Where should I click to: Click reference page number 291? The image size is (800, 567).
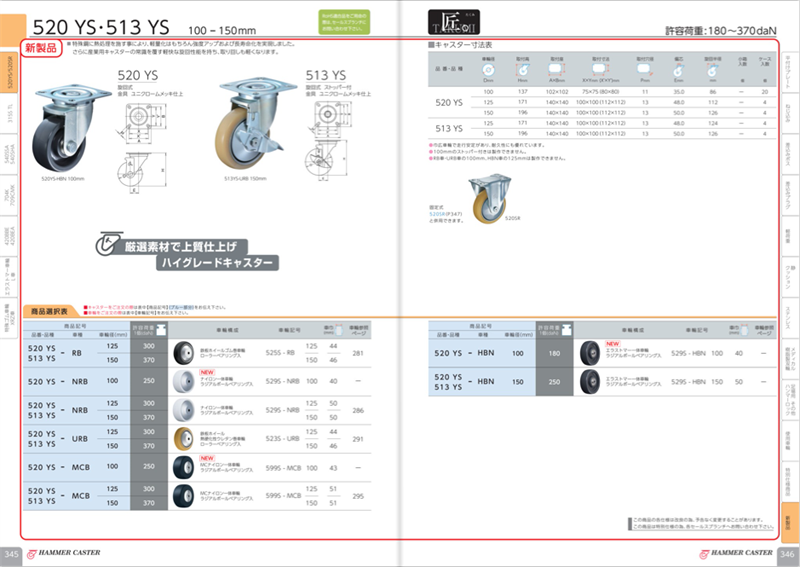click(x=358, y=438)
